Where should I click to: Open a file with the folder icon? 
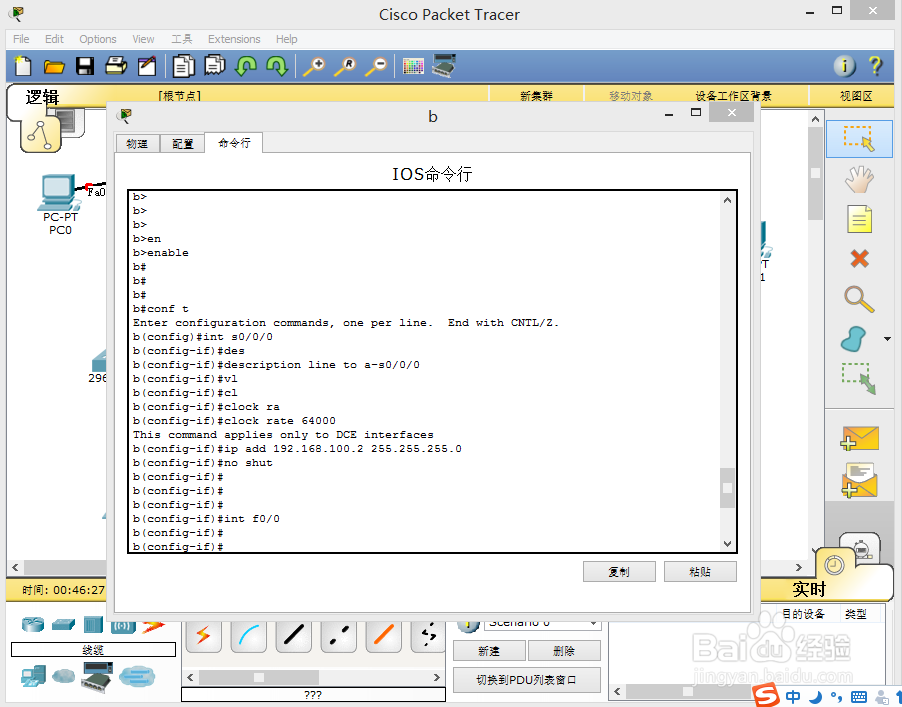coord(54,67)
